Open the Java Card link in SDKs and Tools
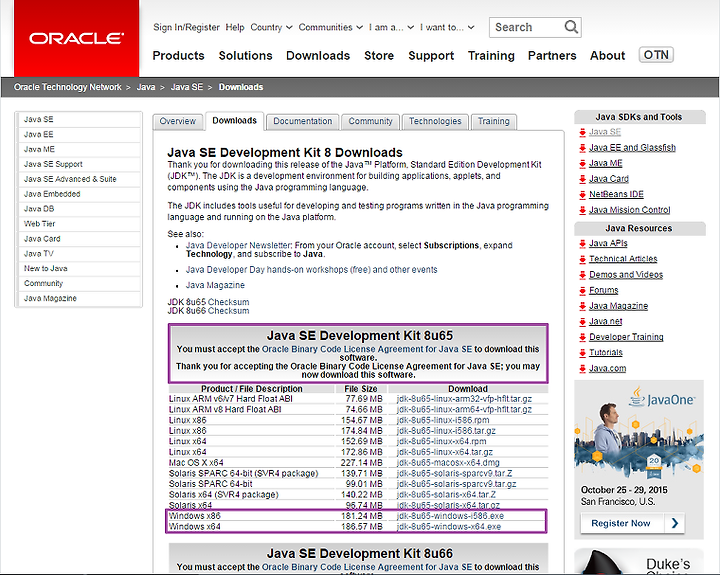The height and width of the screenshot is (575, 720). pos(609,179)
